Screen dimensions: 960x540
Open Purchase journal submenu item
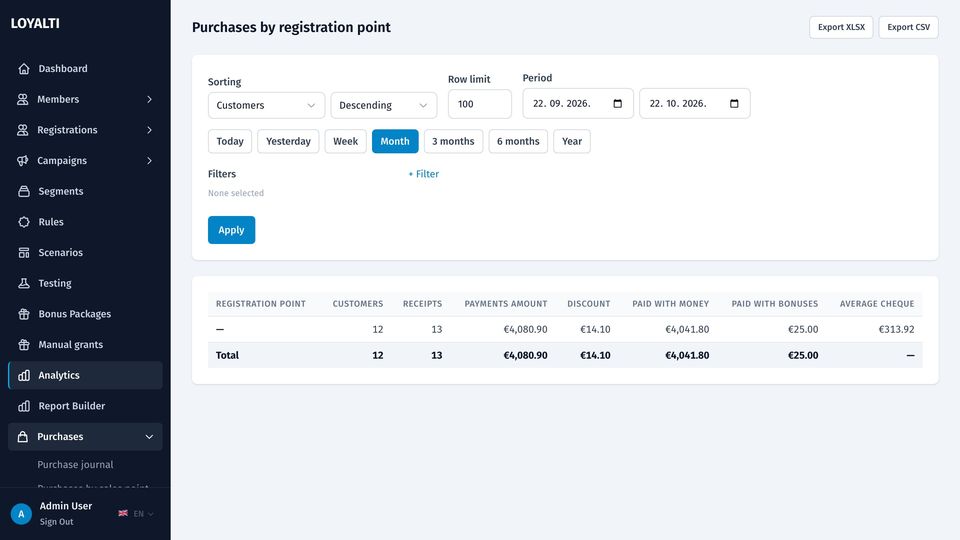click(75, 465)
